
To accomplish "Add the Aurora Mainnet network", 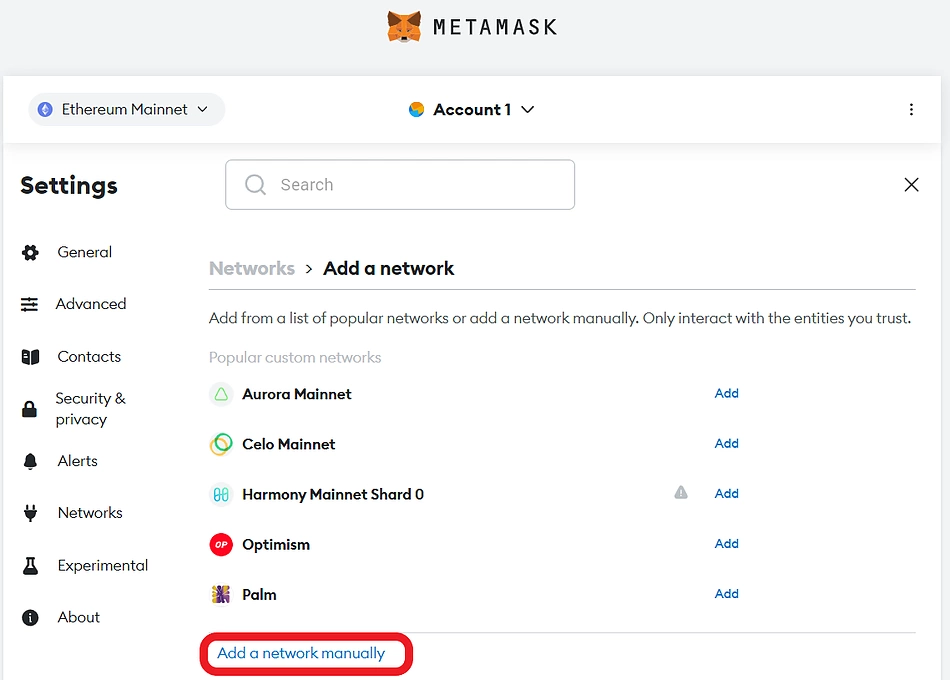I will pyautogui.click(x=726, y=394).
